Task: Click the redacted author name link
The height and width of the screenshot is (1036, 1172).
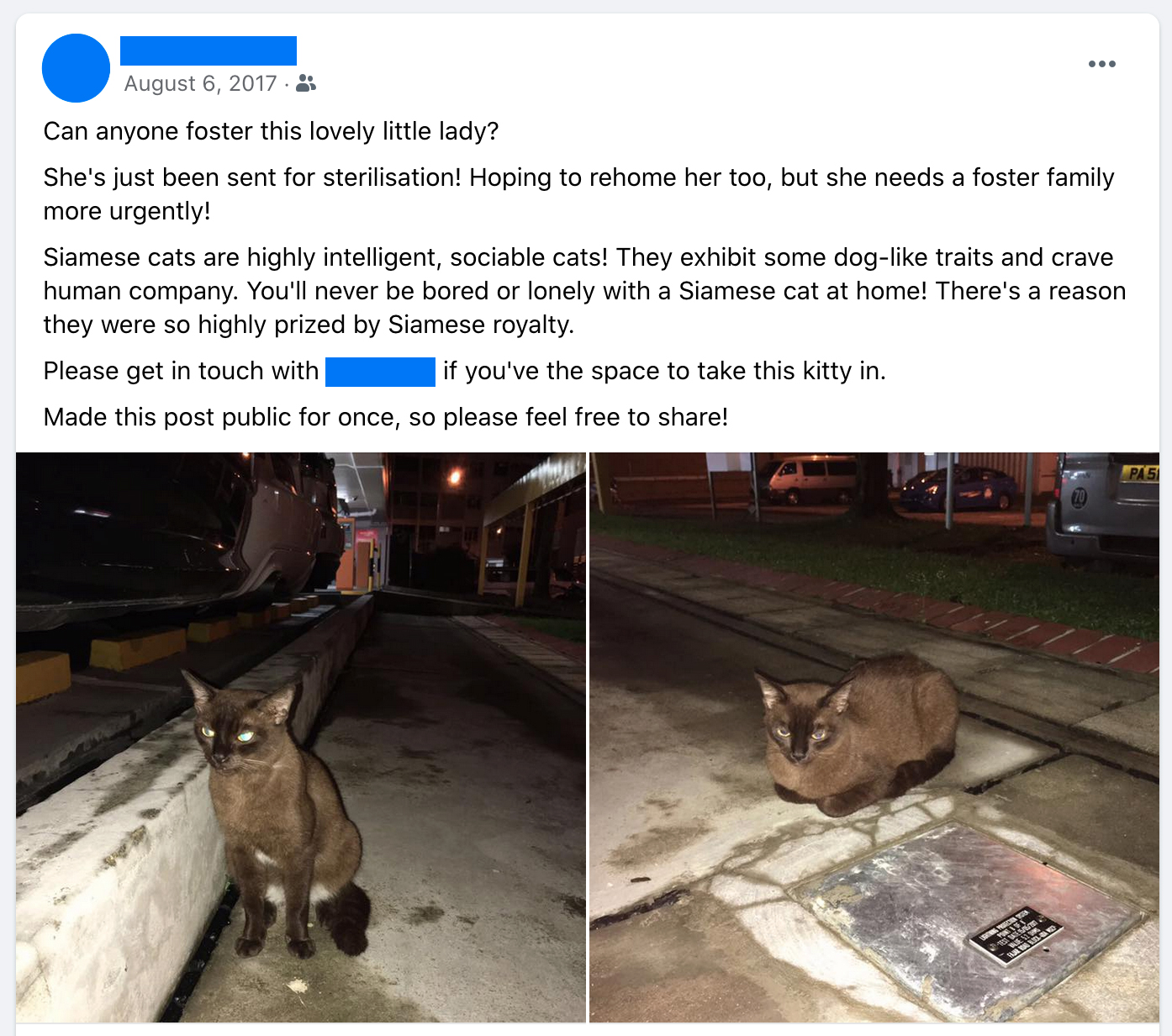Action: coord(209,50)
